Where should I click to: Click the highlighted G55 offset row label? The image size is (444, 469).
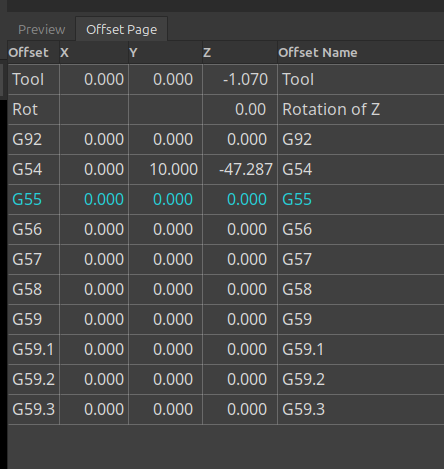point(34,199)
